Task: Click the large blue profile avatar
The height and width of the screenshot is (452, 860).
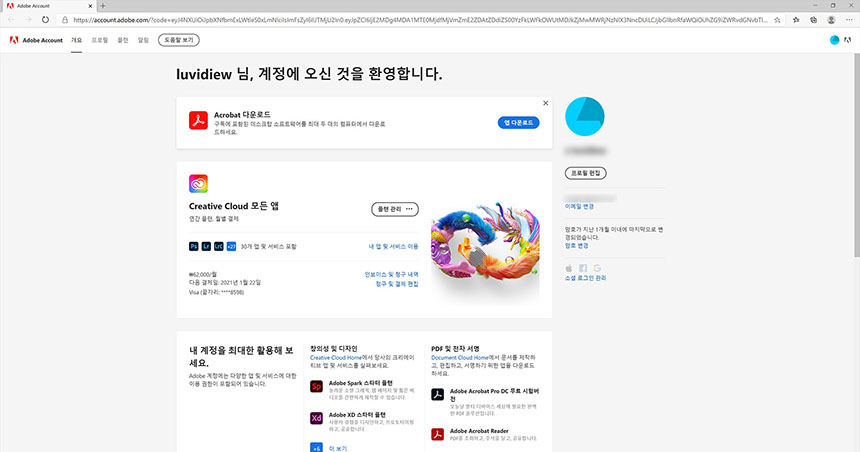Action: coord(585,116)
